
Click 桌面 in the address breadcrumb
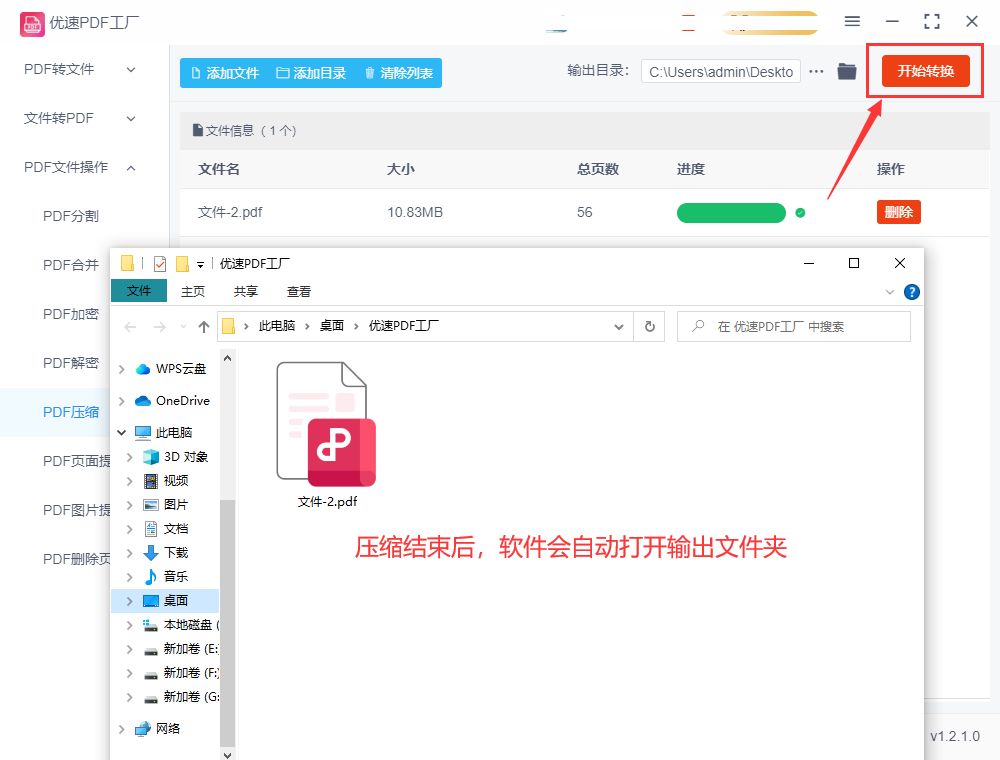[x=332, y=326]
